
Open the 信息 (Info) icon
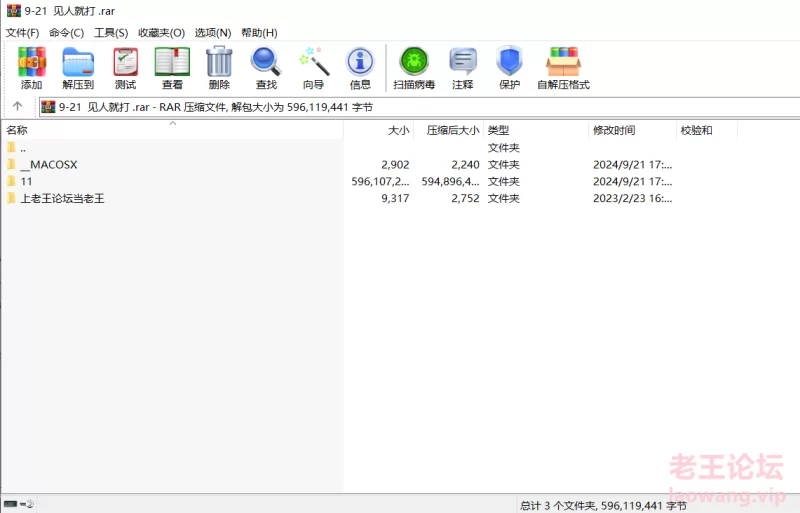point(360,62)
